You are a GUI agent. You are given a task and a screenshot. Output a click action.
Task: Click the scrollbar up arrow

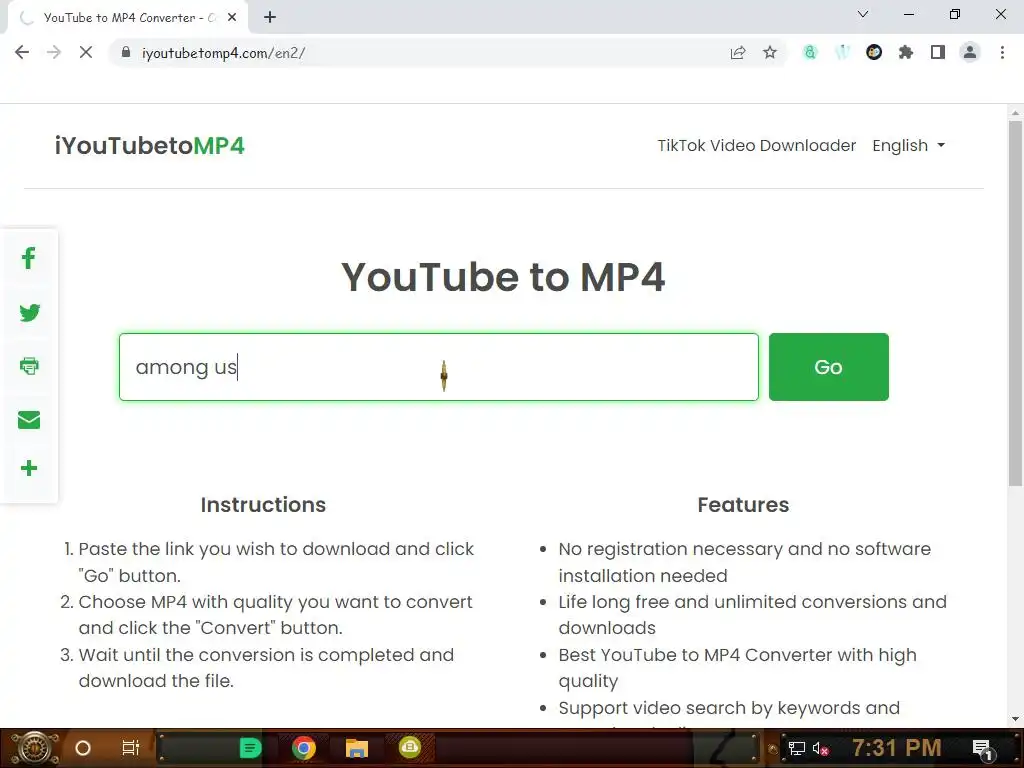pyautogui.click(x=1015, y=112)
